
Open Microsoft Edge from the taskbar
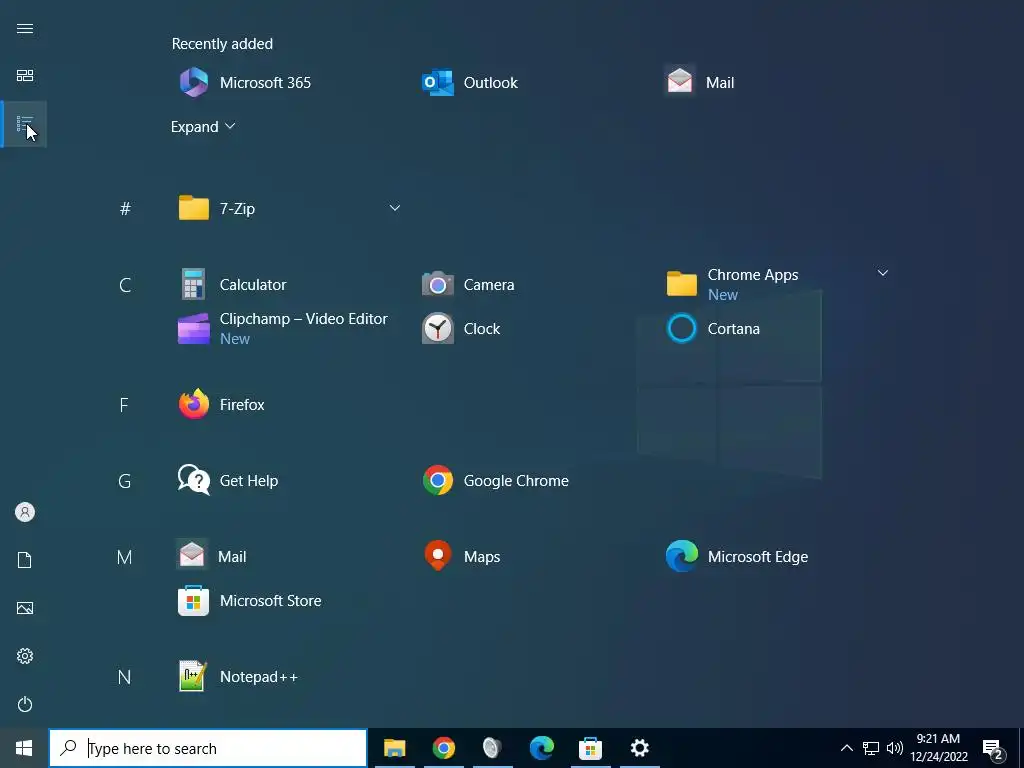tap(541, 748)
